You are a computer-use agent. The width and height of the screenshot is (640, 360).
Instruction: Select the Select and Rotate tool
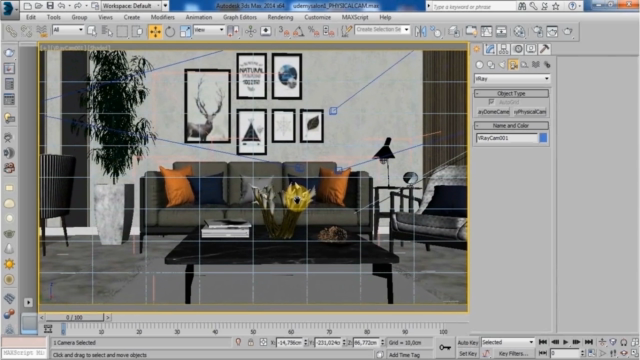point(170,31)
